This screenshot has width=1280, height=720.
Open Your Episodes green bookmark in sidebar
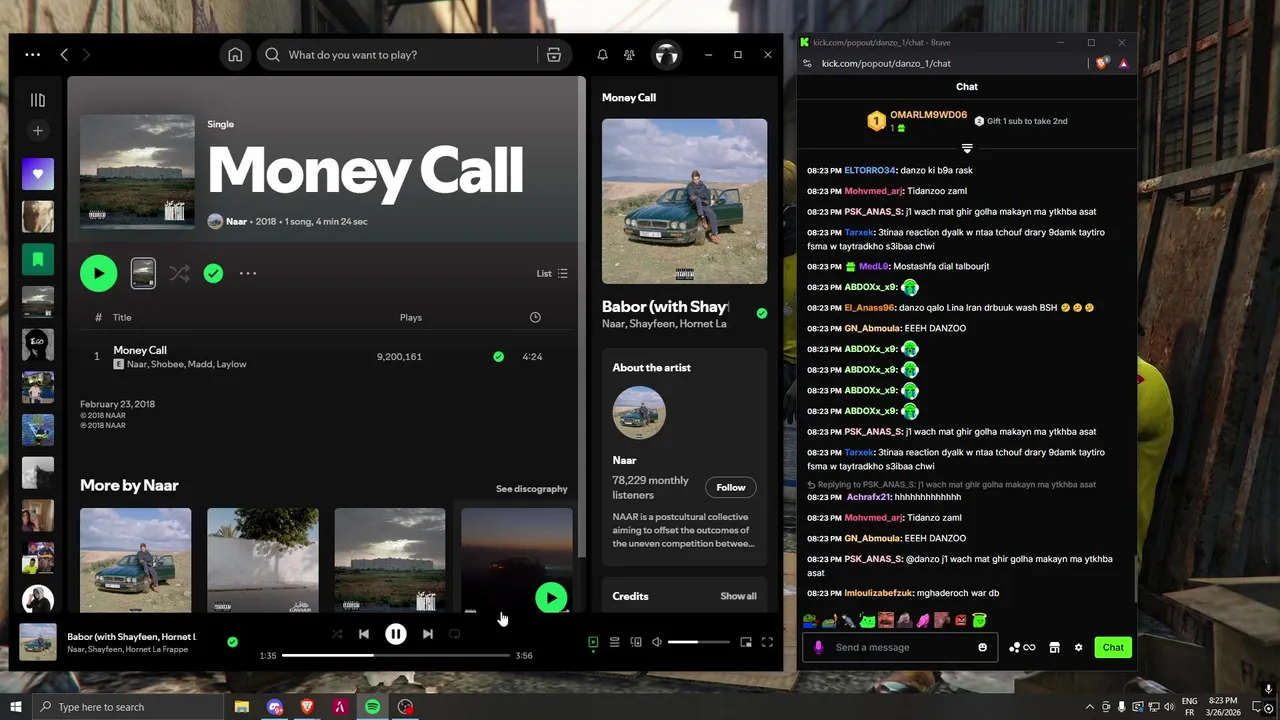coord(38,259)
